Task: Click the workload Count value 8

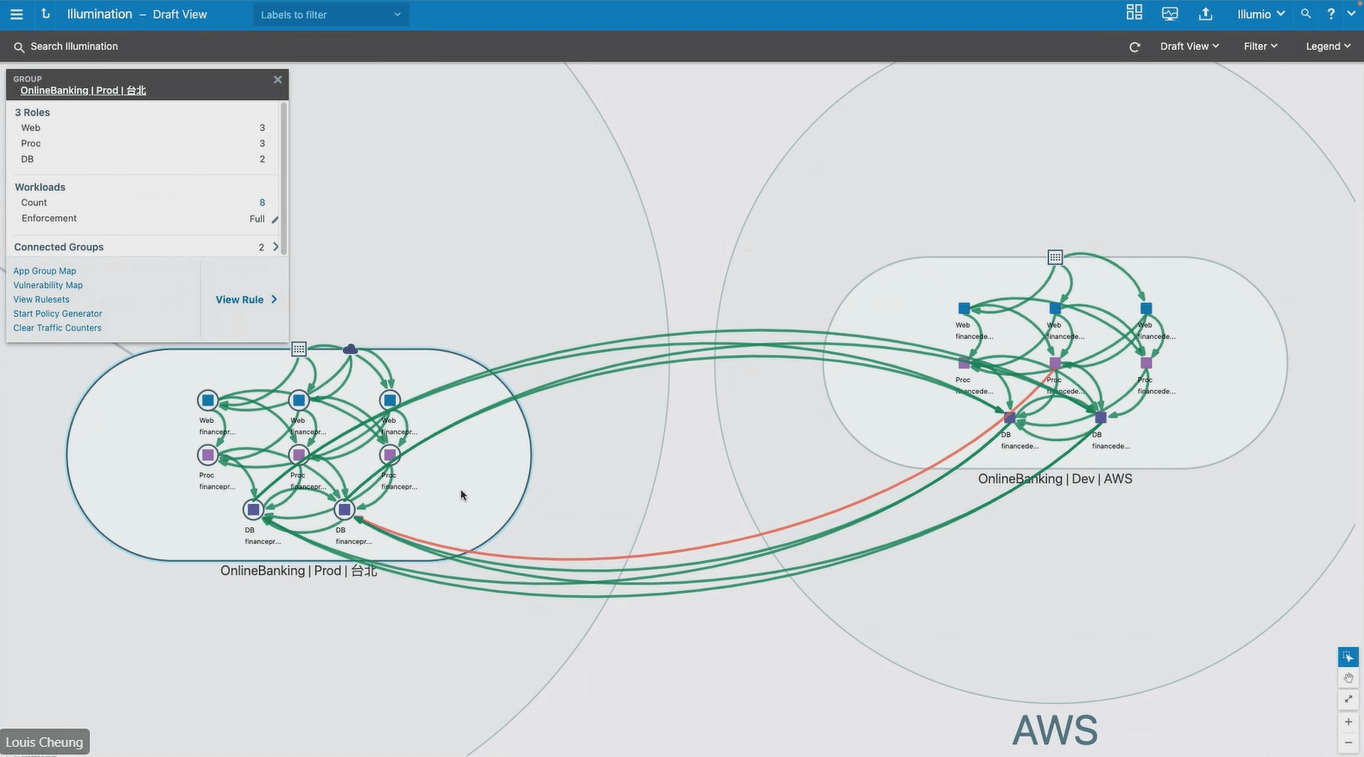Action: pos(262,203)
